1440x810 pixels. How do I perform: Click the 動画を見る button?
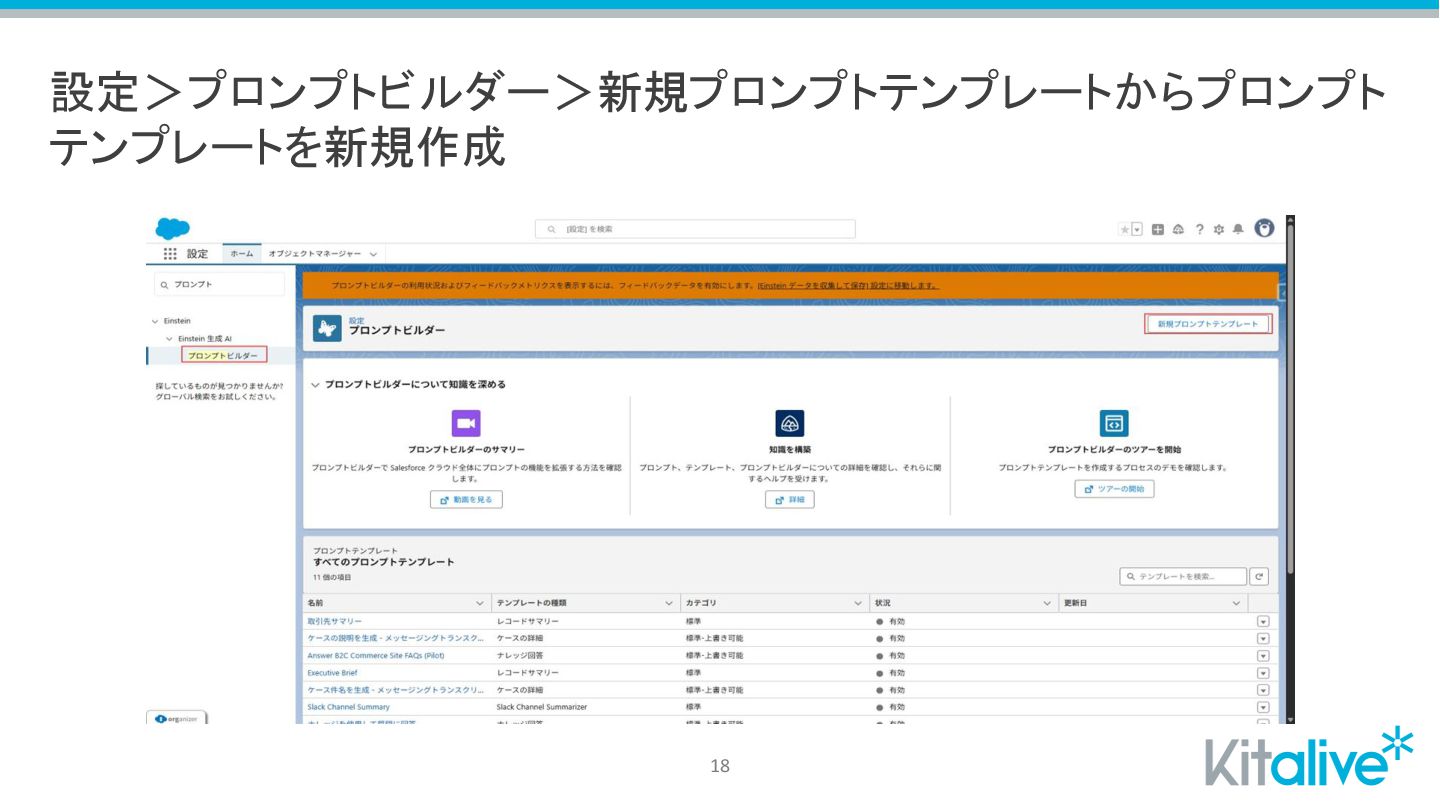click(x=466, y=499)
